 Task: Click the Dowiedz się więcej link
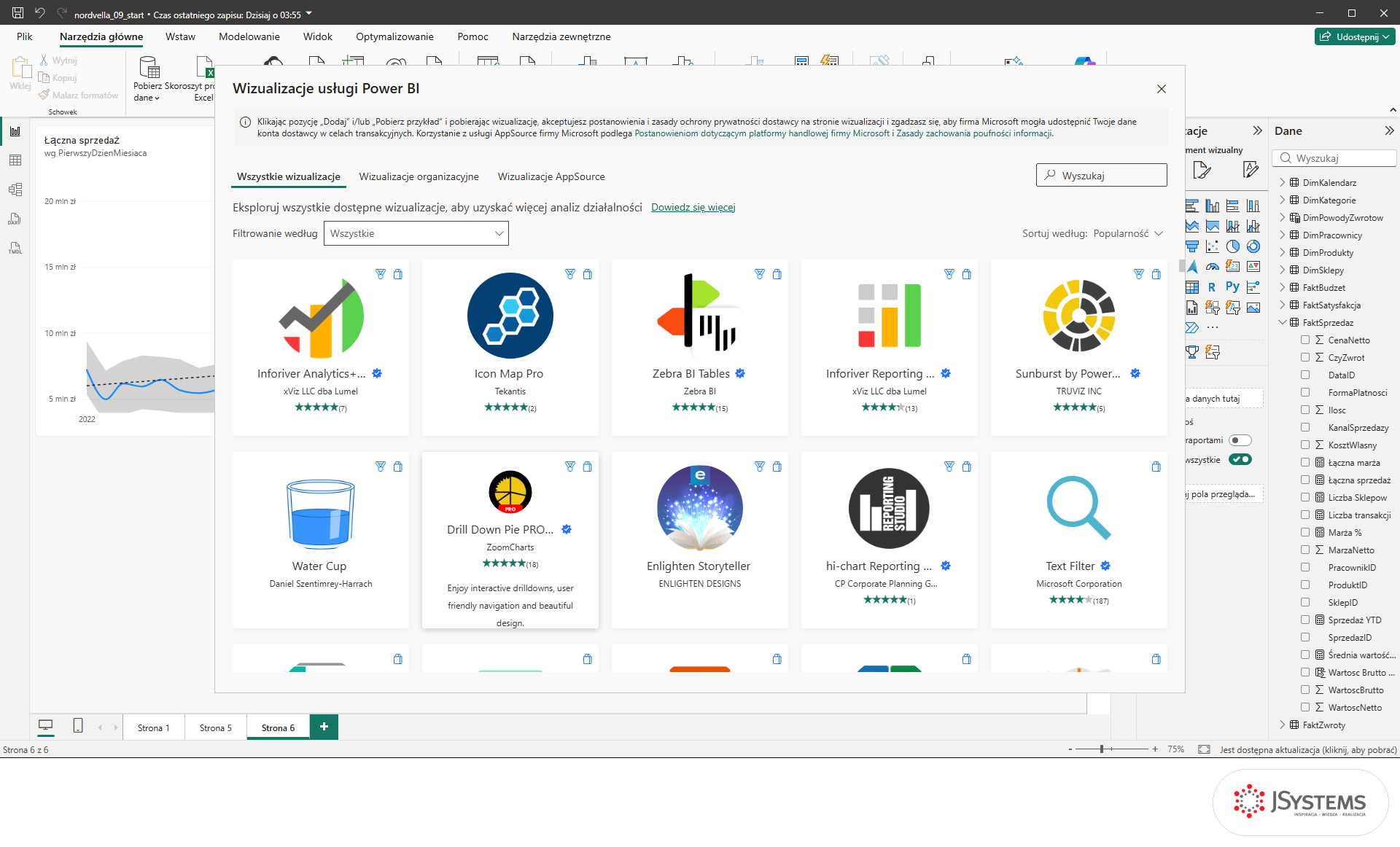pos(693,207)
